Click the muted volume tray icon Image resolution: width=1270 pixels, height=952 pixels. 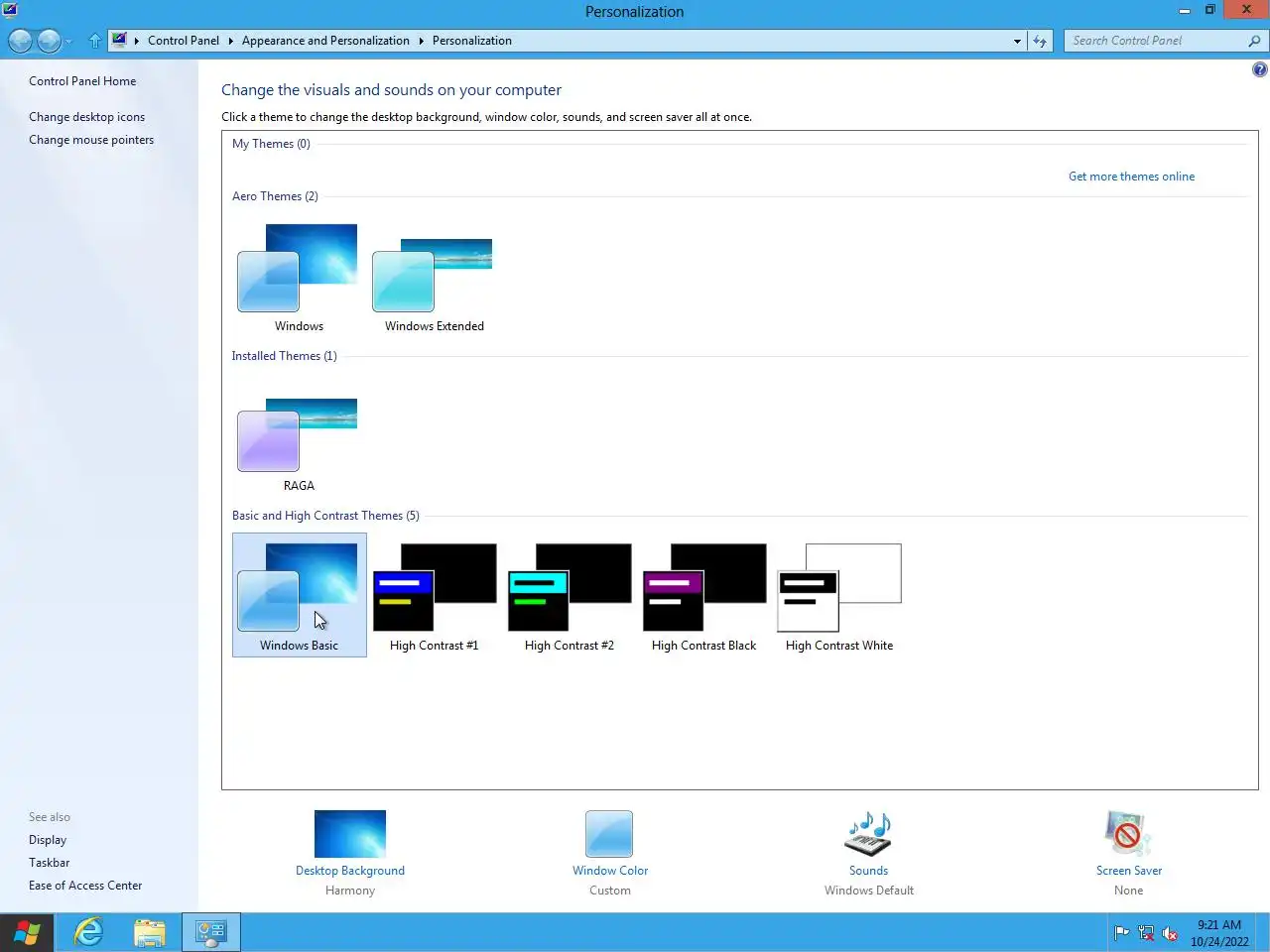pos(1170,933)
